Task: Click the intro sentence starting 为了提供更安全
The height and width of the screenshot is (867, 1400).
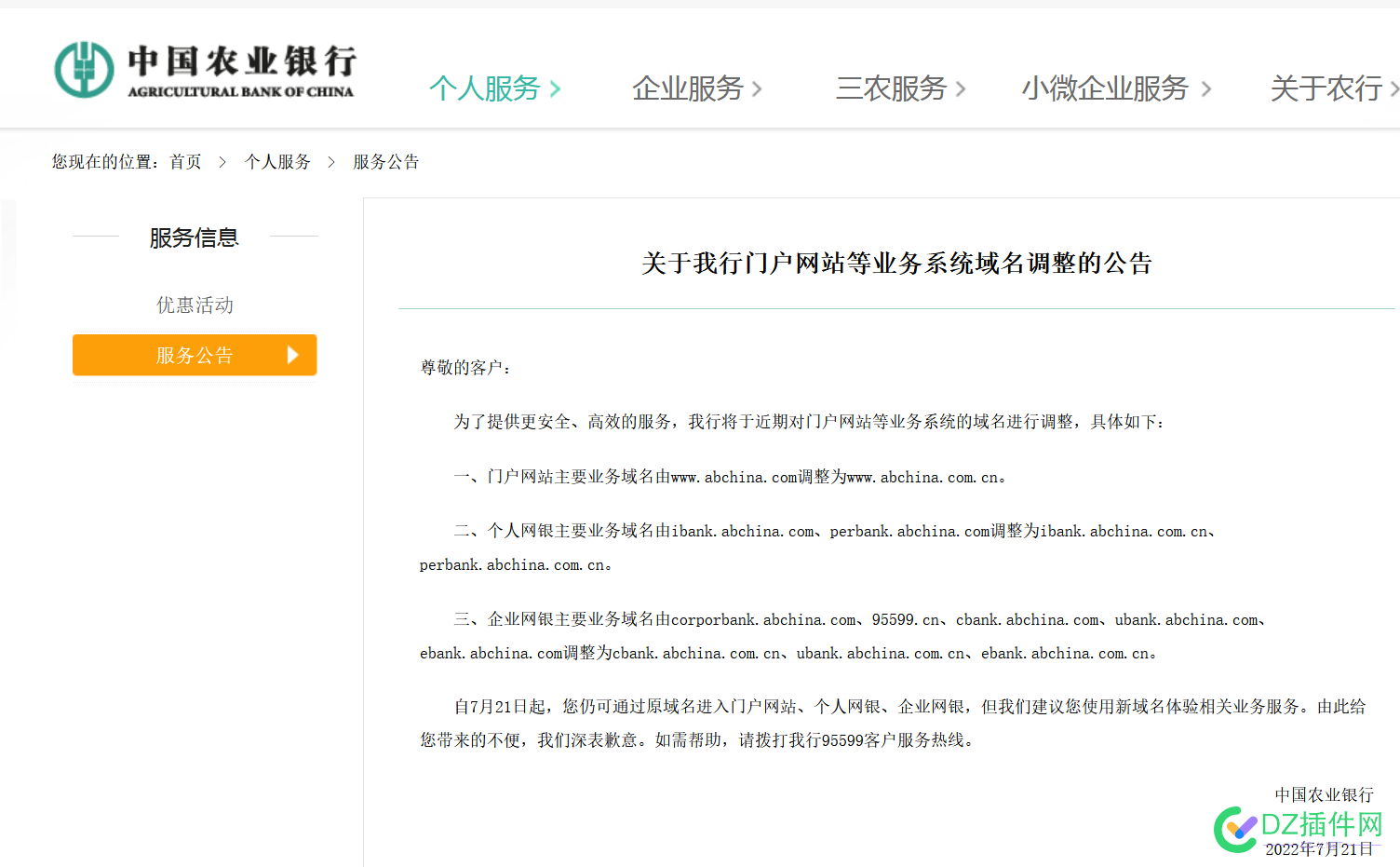Action: 809,422
